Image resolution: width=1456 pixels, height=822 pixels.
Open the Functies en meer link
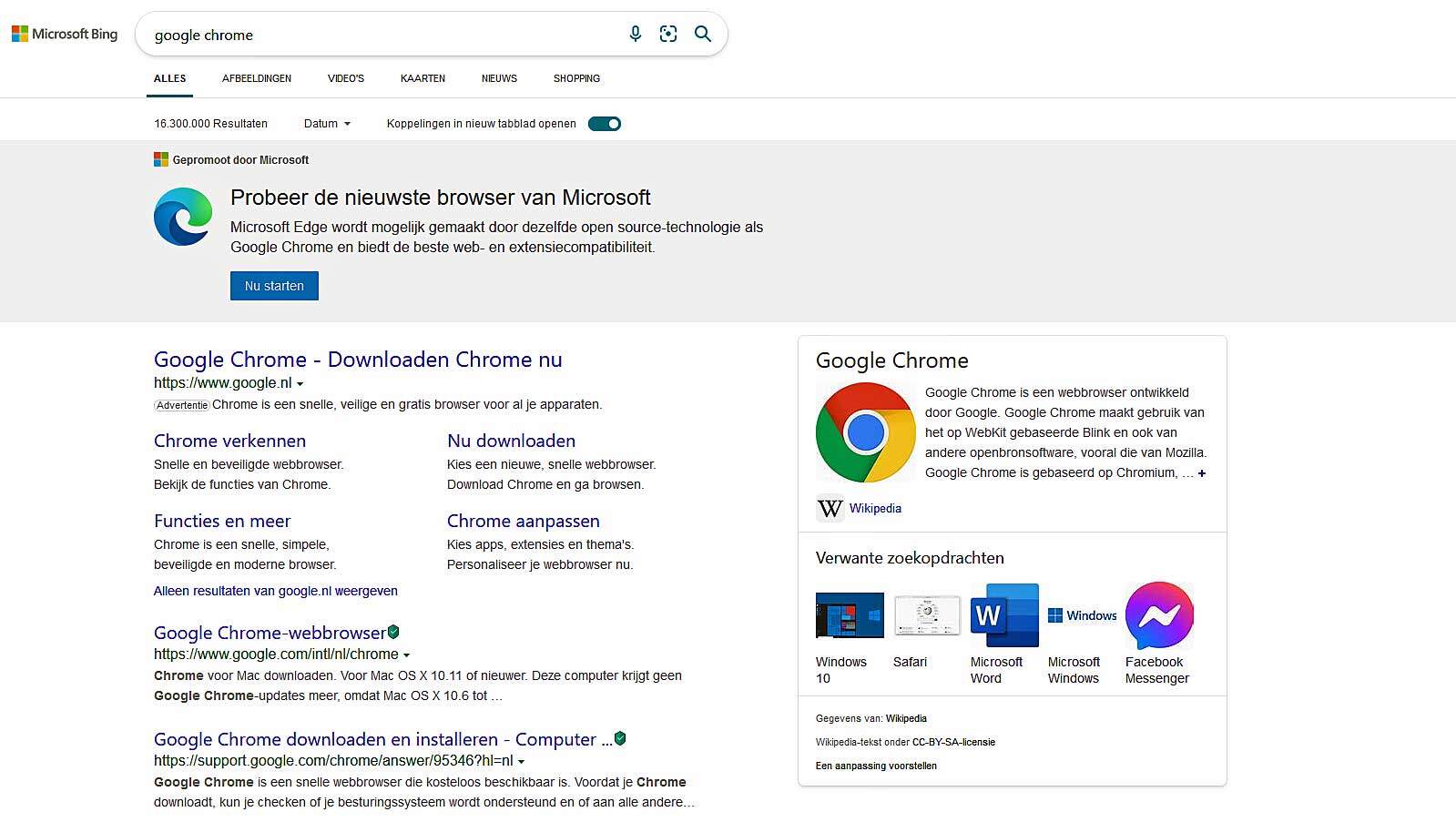[222, 521]
